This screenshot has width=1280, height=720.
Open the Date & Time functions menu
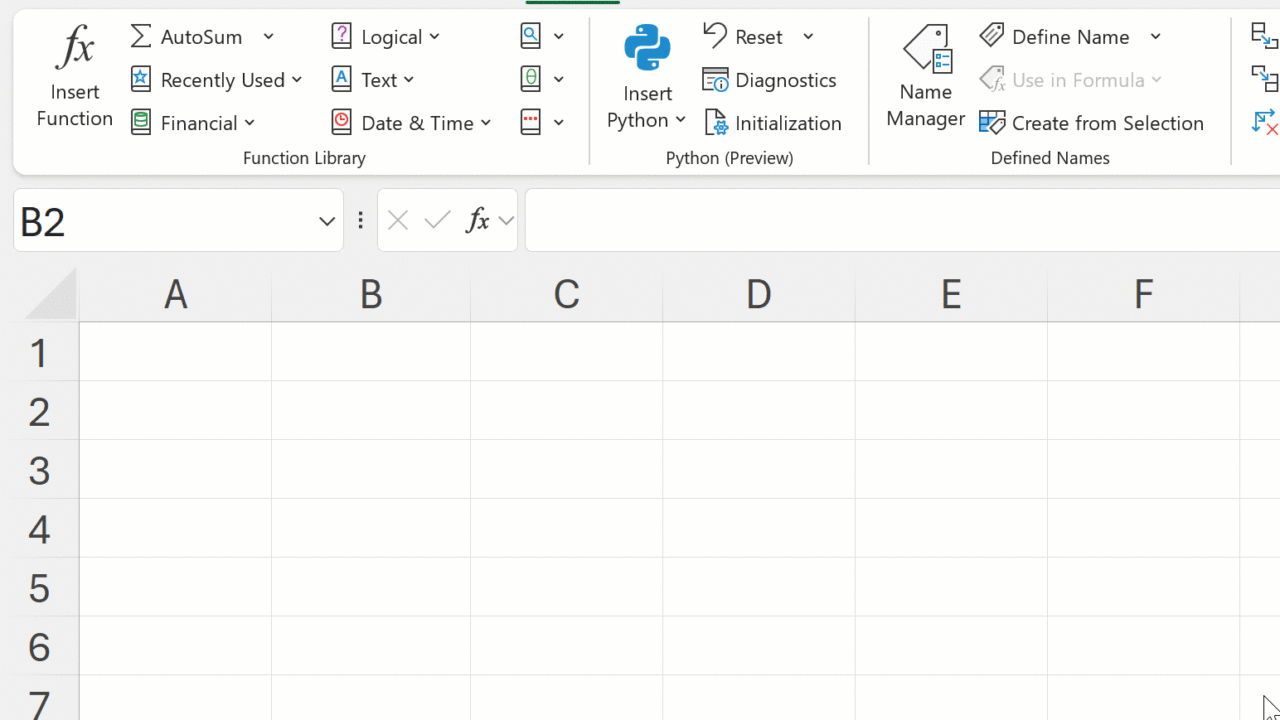tap(413, 123)
